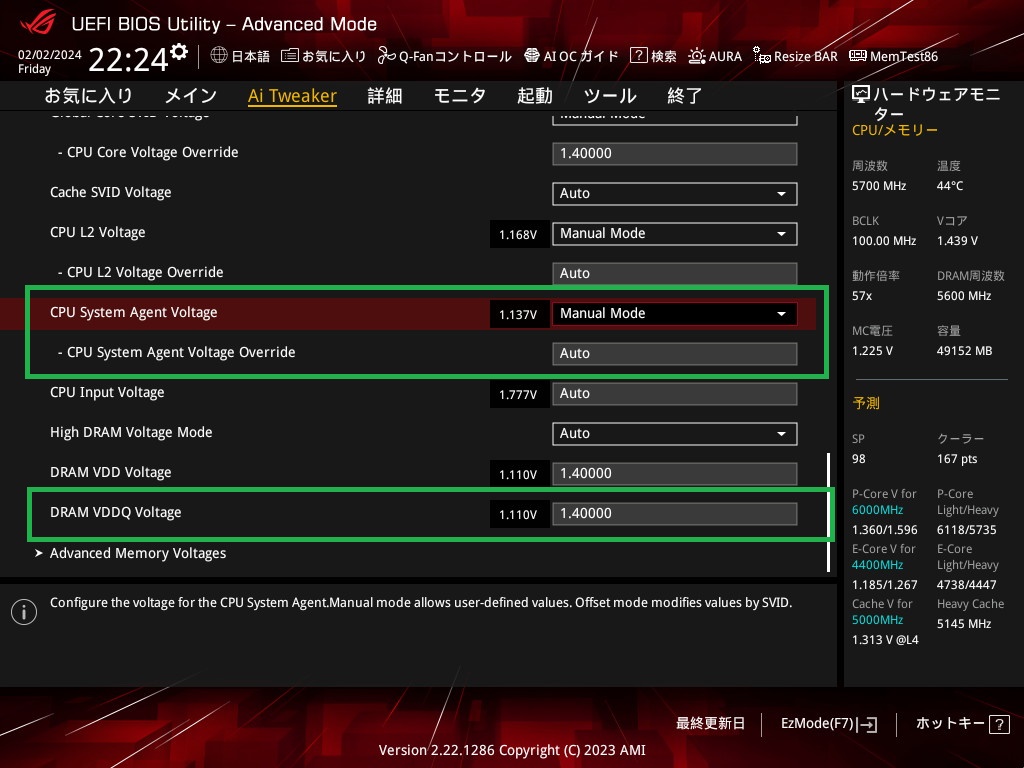Screen dimensions: 1024x768
Task: Click the CPU/メモリー section heading
Action: pos(895,130)
